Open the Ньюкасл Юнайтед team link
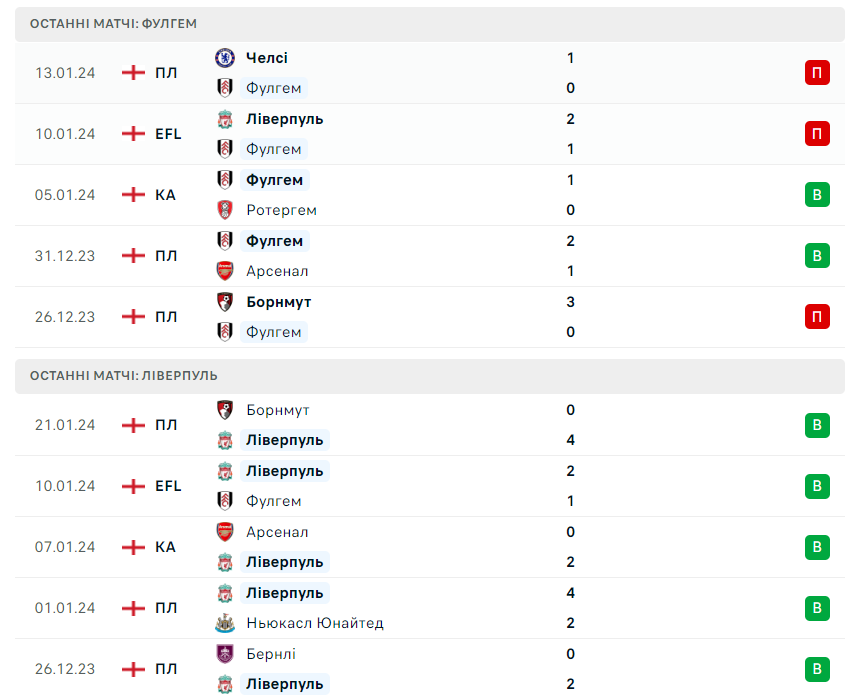The width and height of the screenshot is (859, 699). pos(315,623)
